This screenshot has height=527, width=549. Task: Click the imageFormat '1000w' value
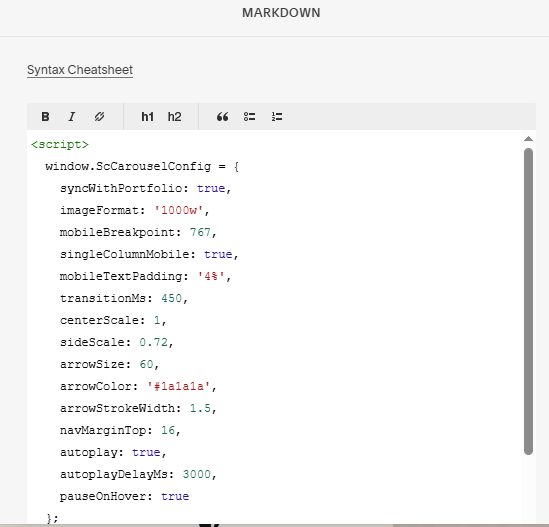coord(179,210)
